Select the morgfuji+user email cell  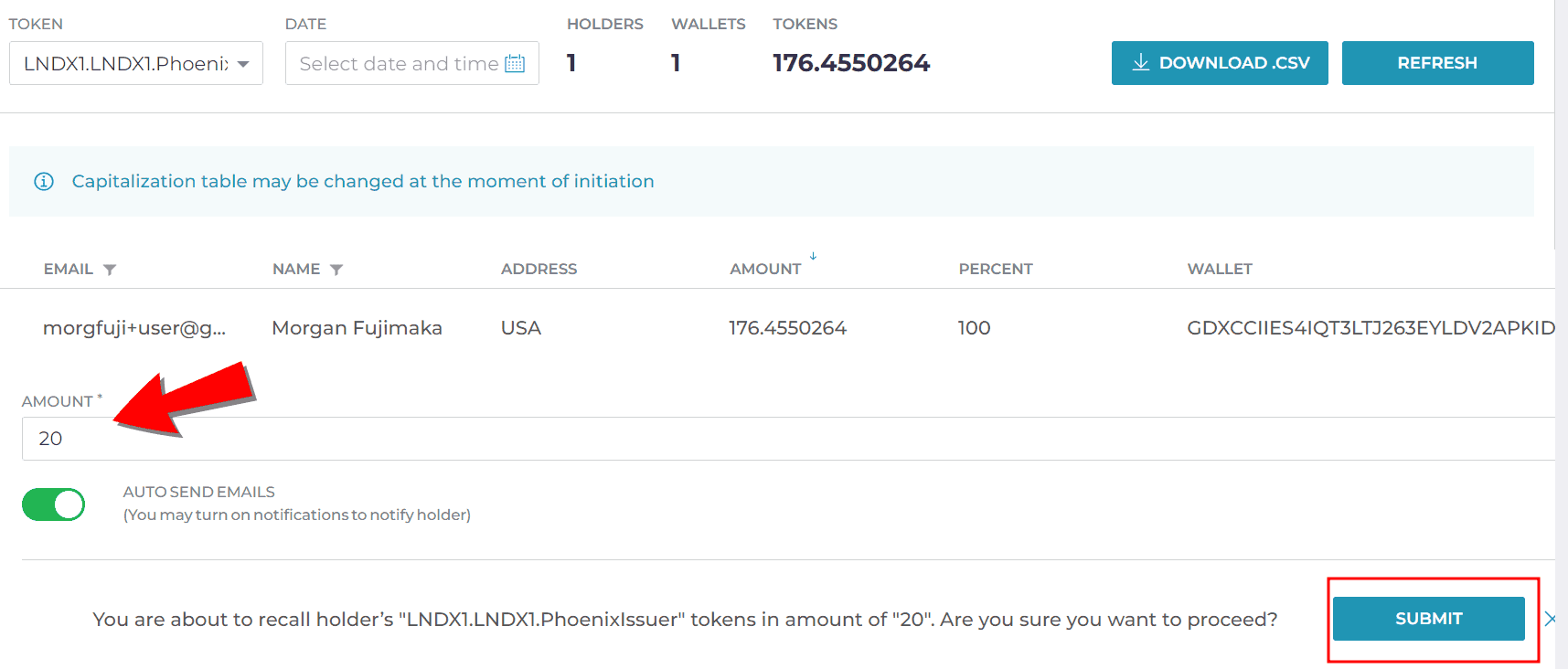coord(134,328)
